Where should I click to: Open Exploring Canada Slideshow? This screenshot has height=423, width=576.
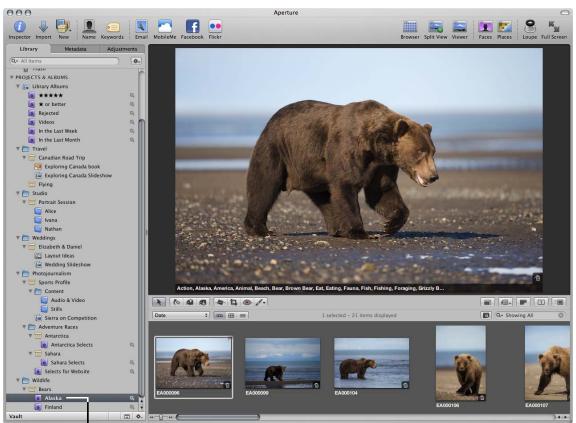pyautogui.click(x=72, y=176)
